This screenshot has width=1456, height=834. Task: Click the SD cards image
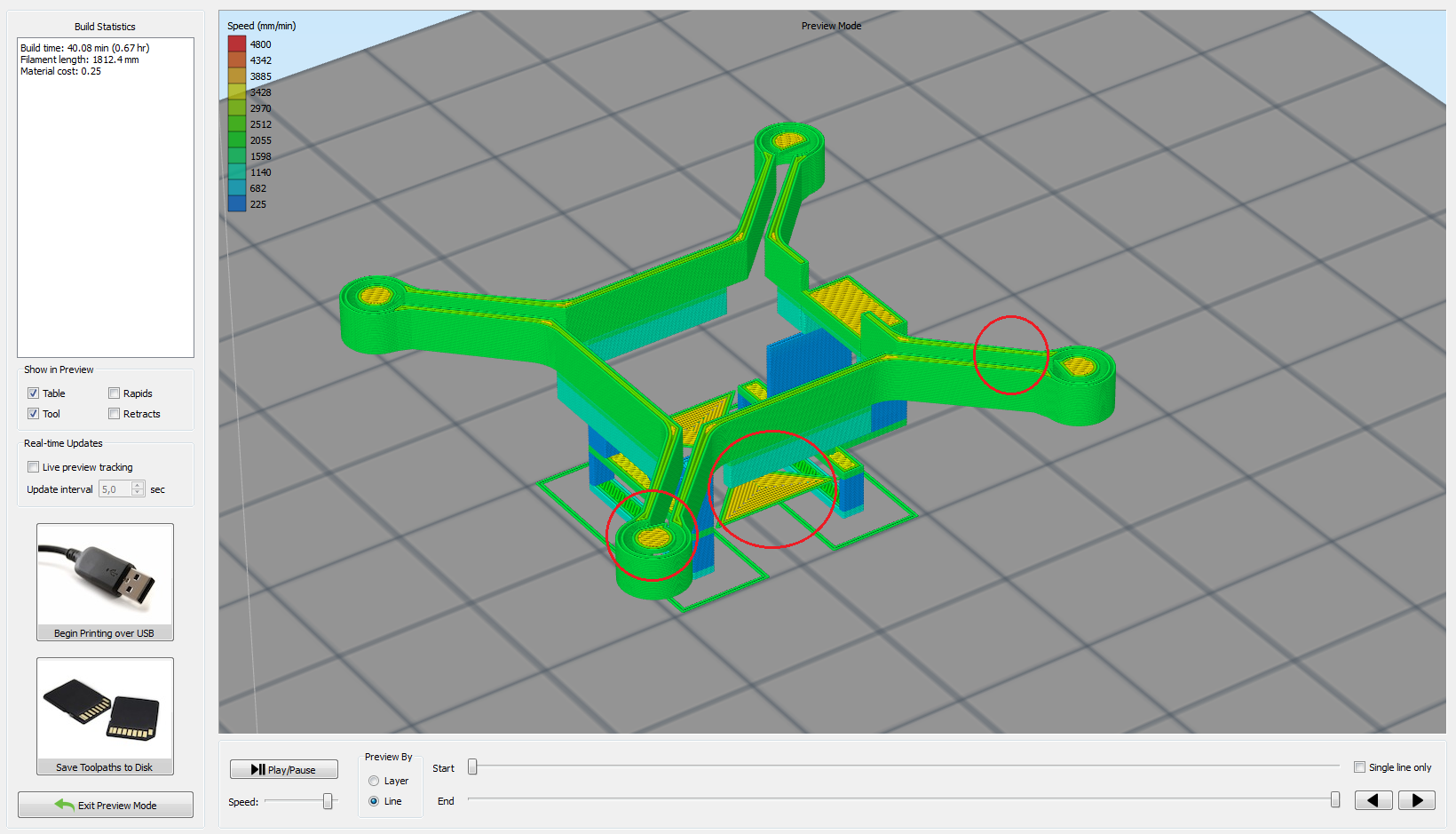click(105, 709)
